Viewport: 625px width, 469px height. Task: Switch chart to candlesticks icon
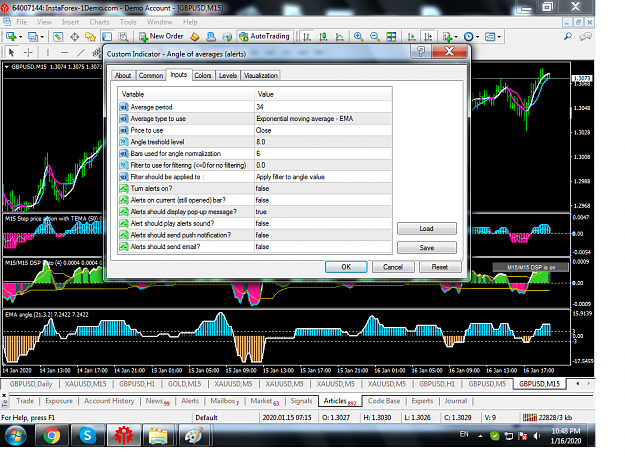323,37
